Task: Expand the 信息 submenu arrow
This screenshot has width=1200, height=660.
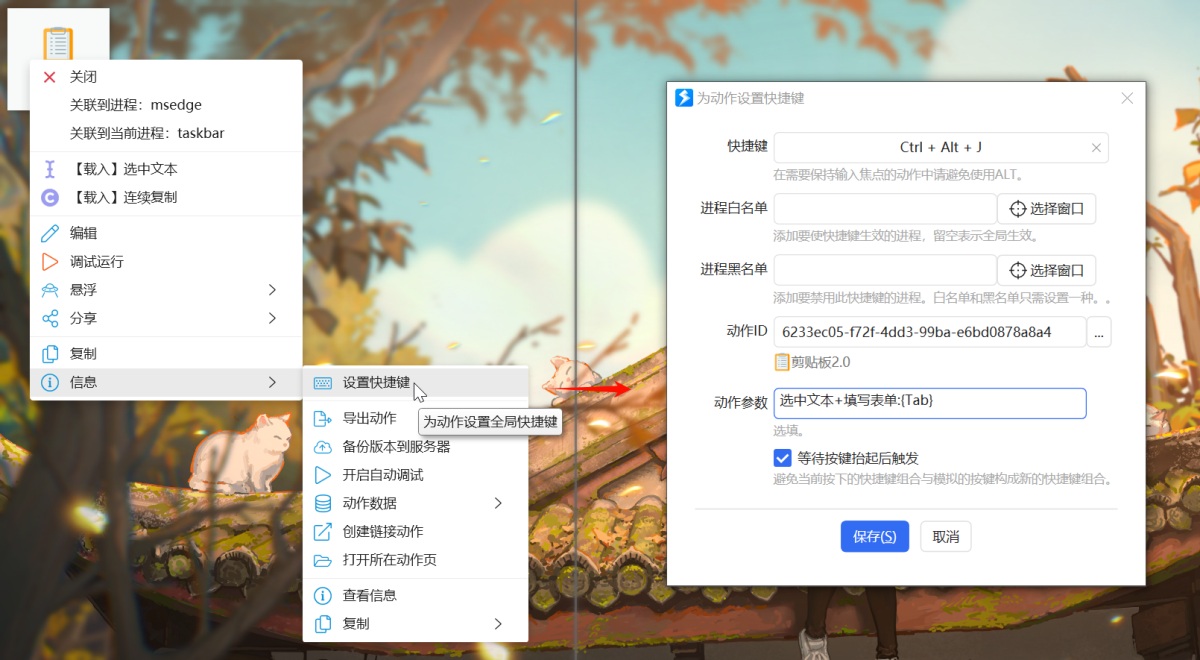Action: (272, 382)
